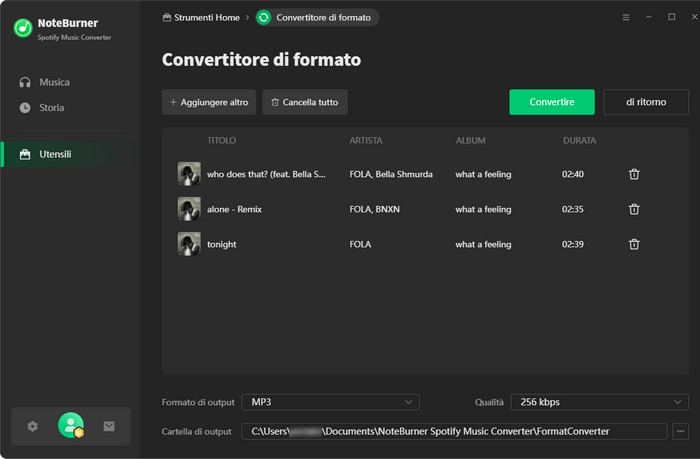Delete the 'tonight' track
The height and width of the screenshot is (459, 700).
[634, 244]
